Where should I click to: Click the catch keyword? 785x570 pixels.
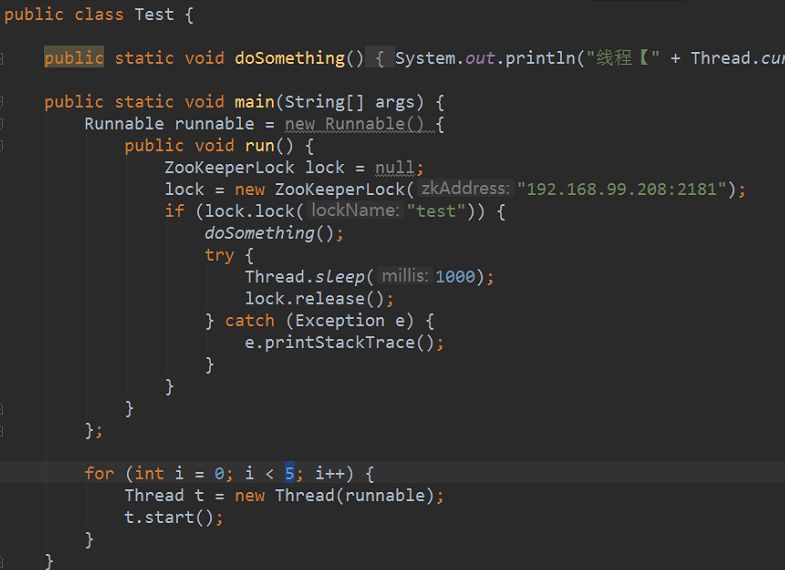point(249,321)
